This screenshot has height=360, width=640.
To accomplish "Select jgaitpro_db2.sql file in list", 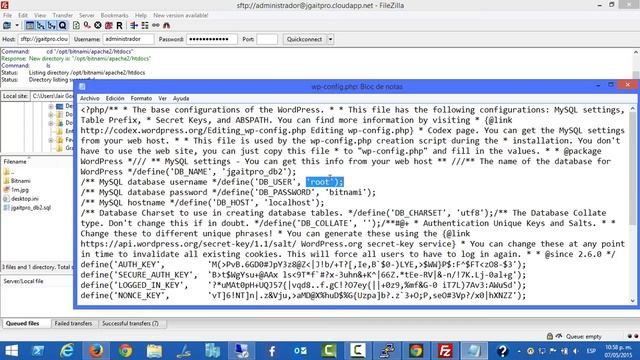I will click(31, 207).
